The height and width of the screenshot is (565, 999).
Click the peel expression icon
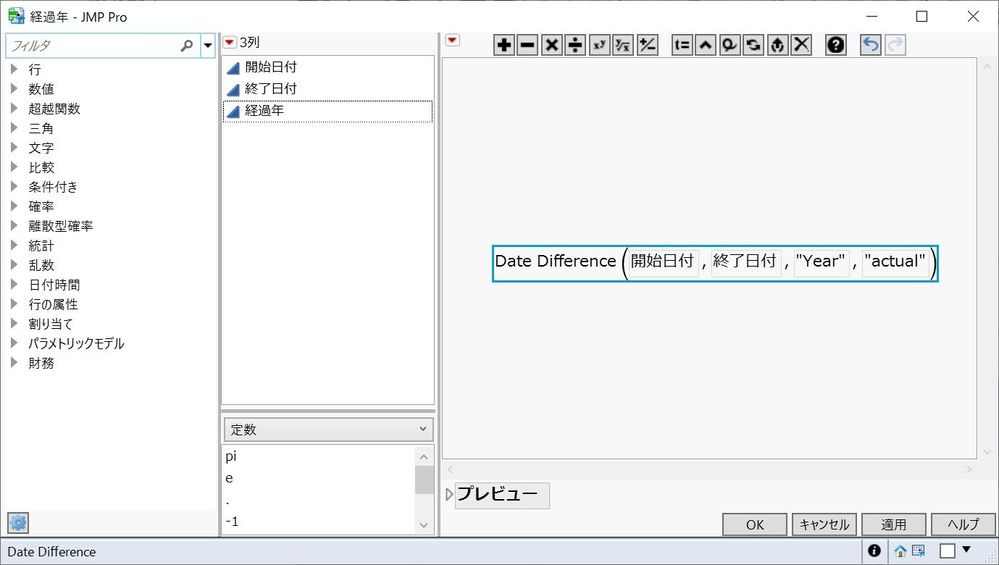[729, 45]
